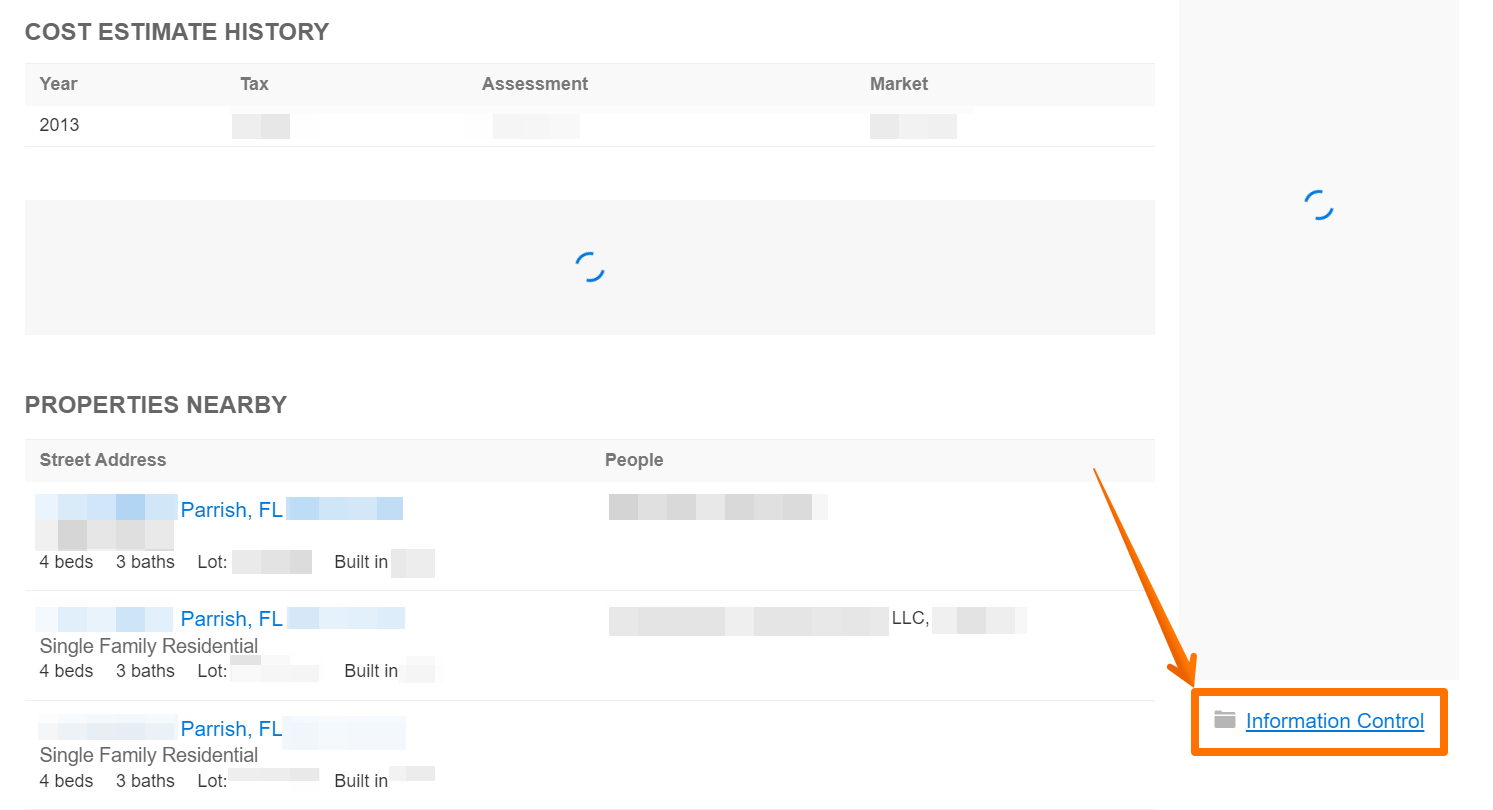
Task: Open the Information Control link
Action: click(x=1335, y=720)
